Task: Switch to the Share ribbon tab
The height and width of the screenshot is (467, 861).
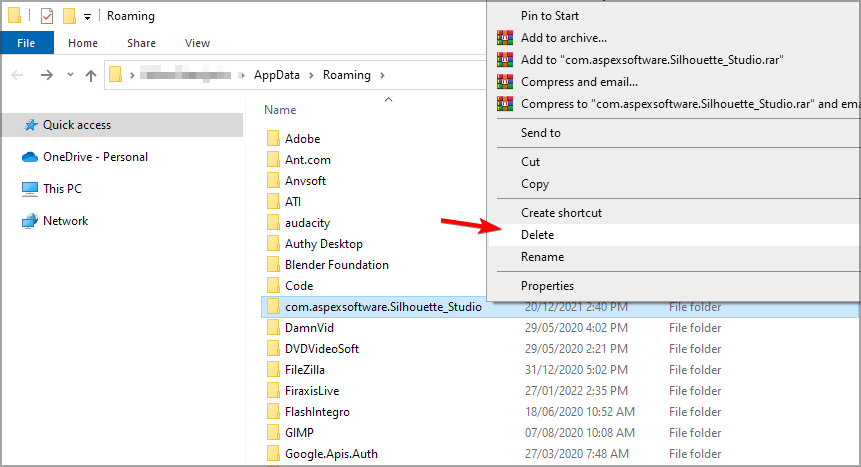Action: click(141, 43)
